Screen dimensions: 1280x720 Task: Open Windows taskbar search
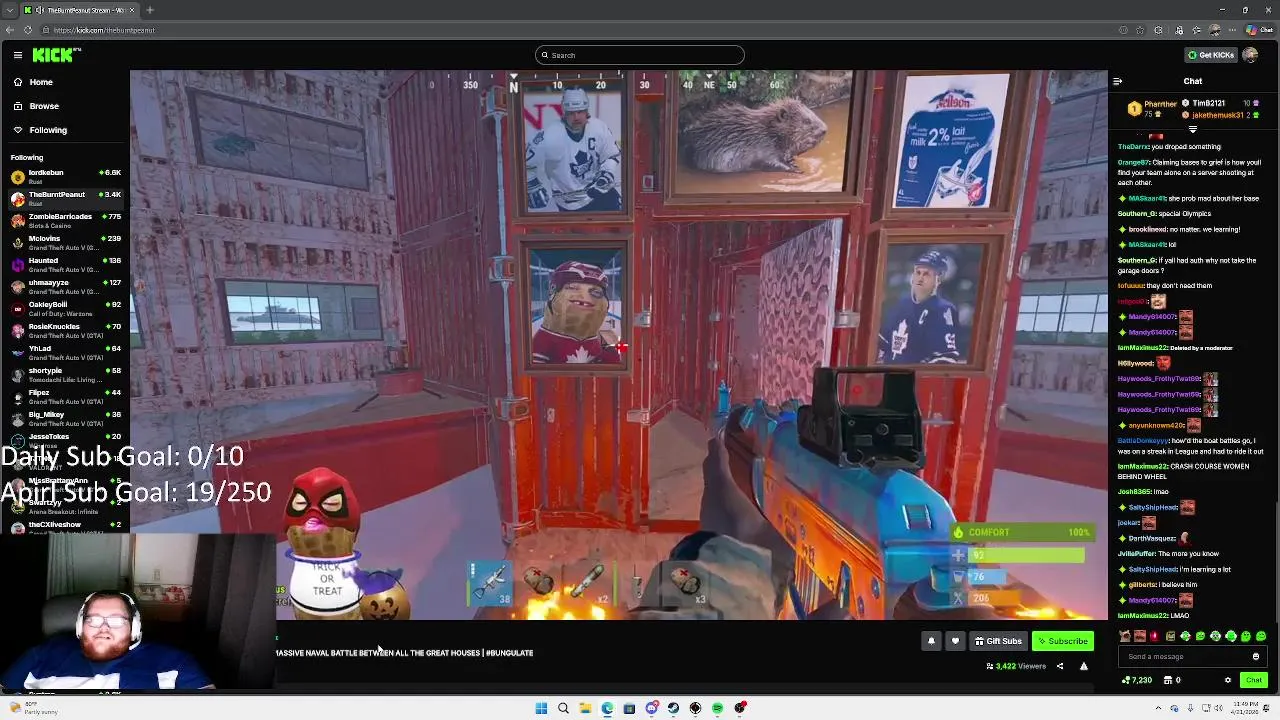click(563, 708)
